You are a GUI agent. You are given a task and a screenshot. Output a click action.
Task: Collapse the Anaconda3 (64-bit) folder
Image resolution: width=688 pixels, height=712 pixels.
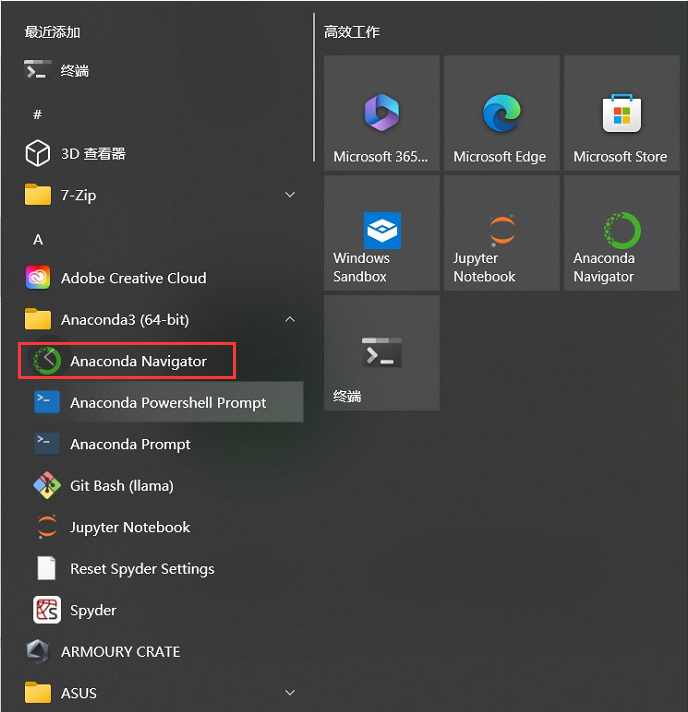[x=290, y=320]
